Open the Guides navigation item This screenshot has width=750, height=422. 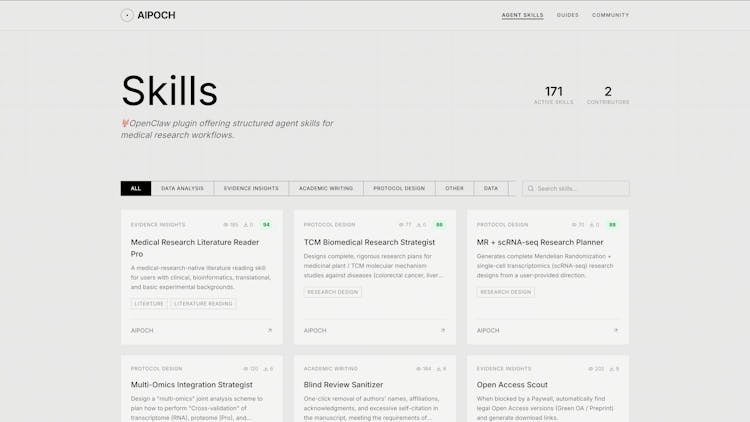(x=567, y=15)
